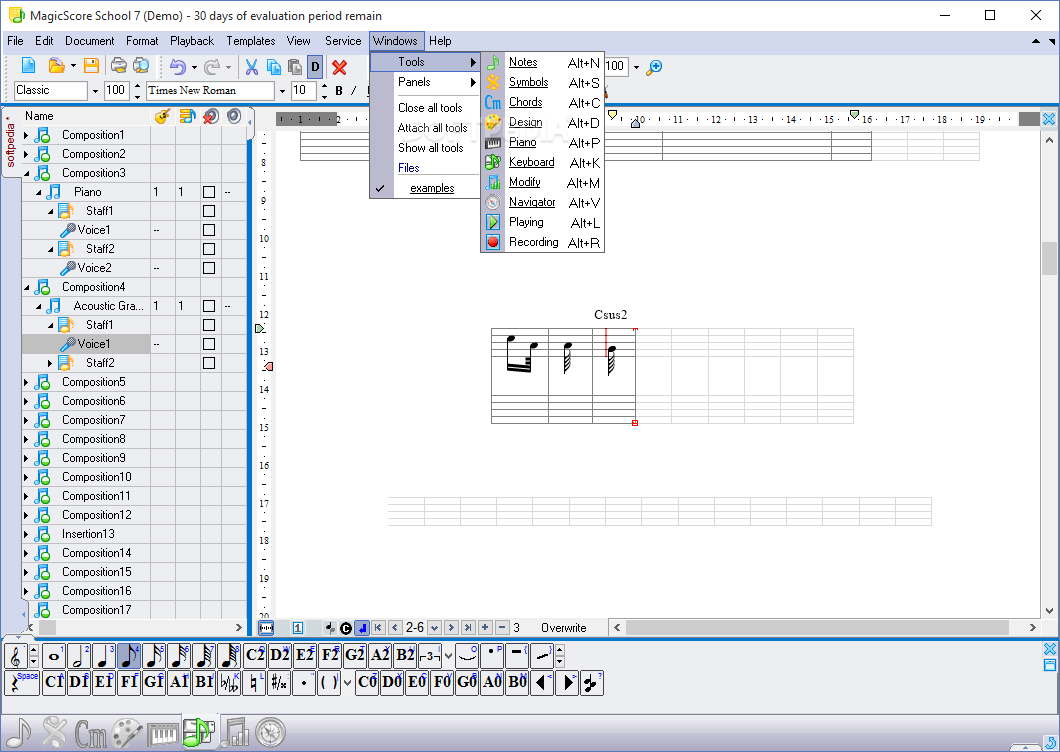This screenshot has width=1060, height=752.
Task: Collapse the Composition4 tree node
Action: (26, 287)
